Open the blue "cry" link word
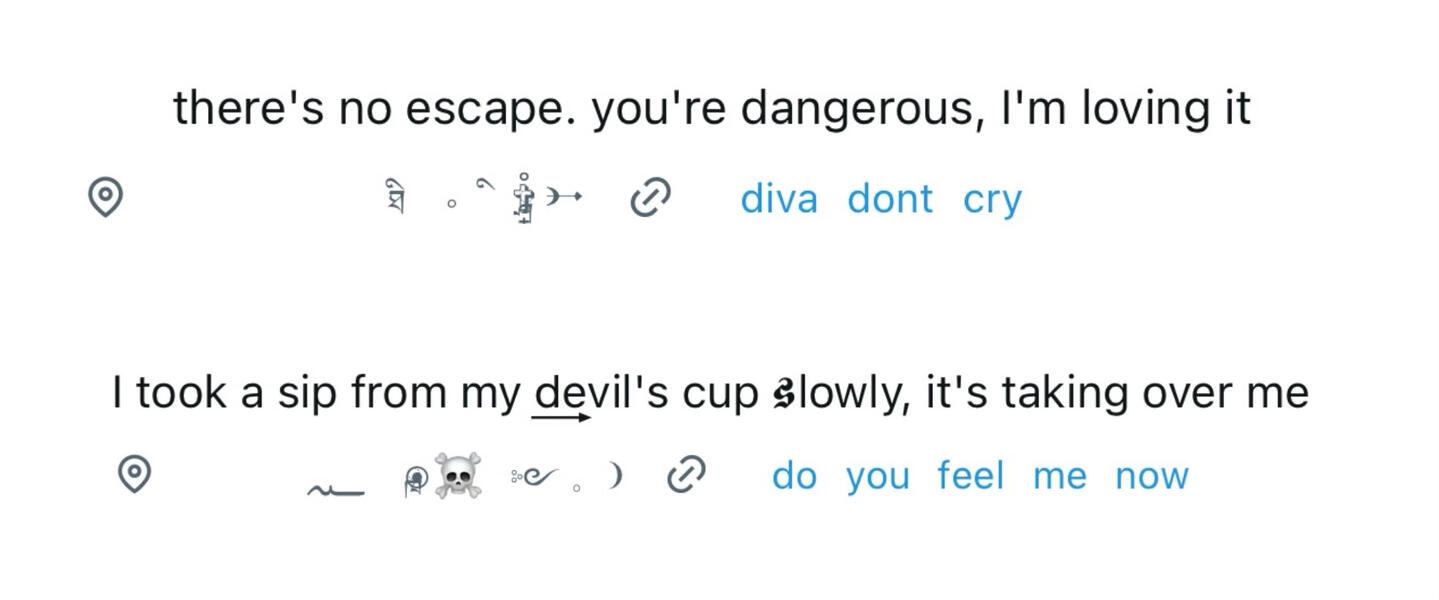The width and height of the screenshot is (1439, 600). (992, 199)
